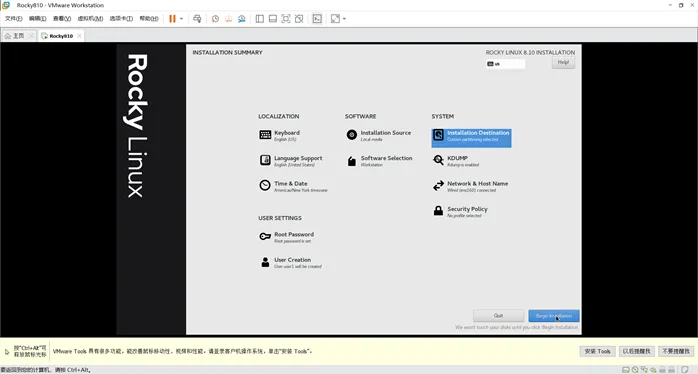Open Language Support settings

pos(291,161)
